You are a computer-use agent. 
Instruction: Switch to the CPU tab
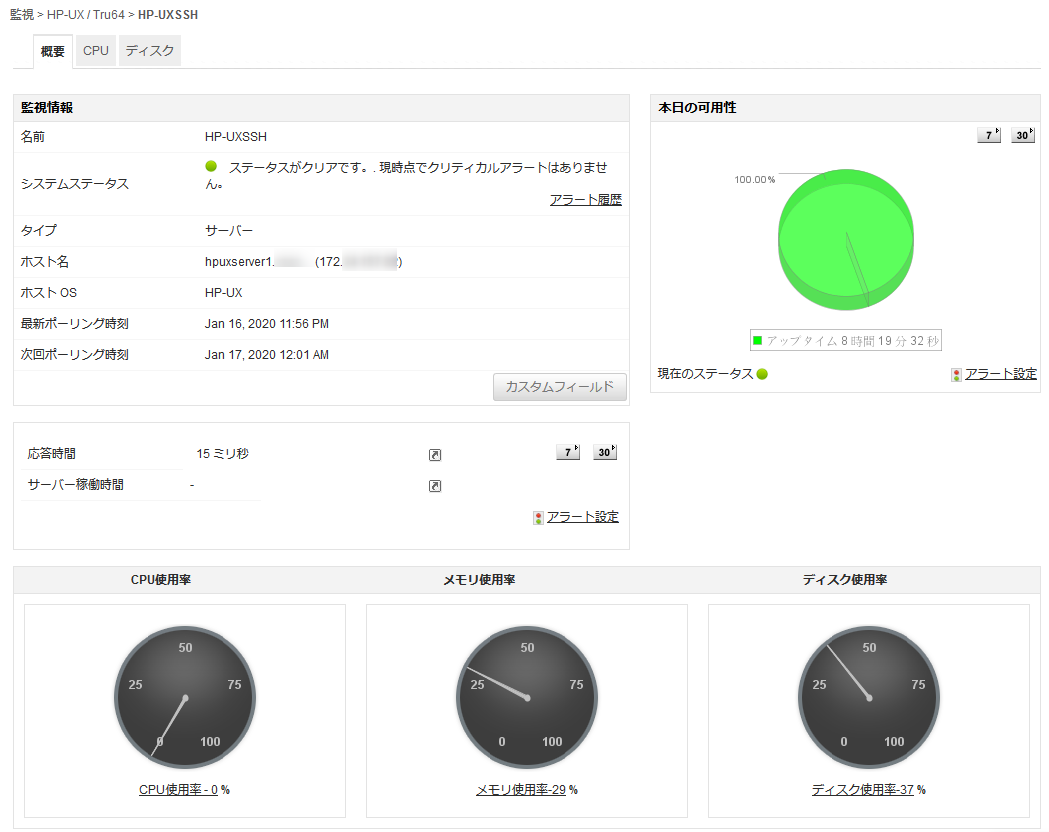coord(96,51)
